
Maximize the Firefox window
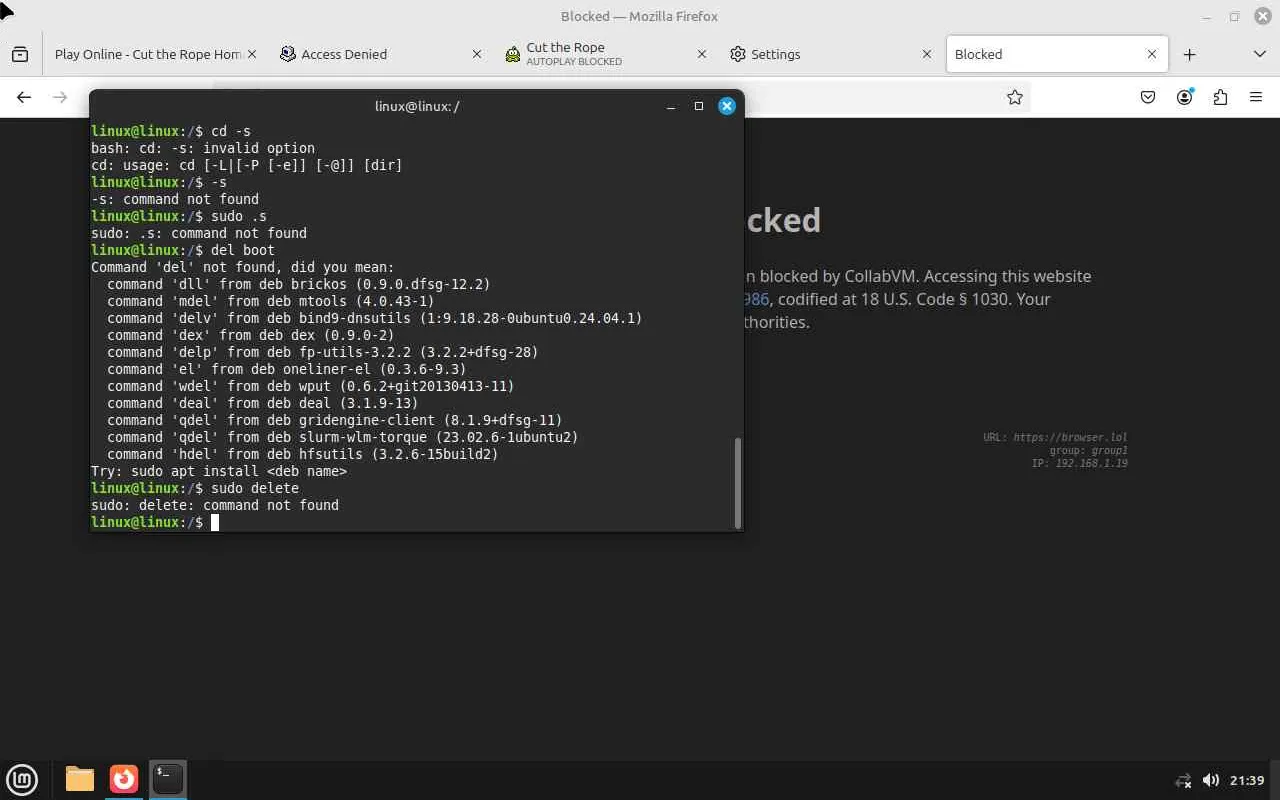click(x=1235, y=16)
